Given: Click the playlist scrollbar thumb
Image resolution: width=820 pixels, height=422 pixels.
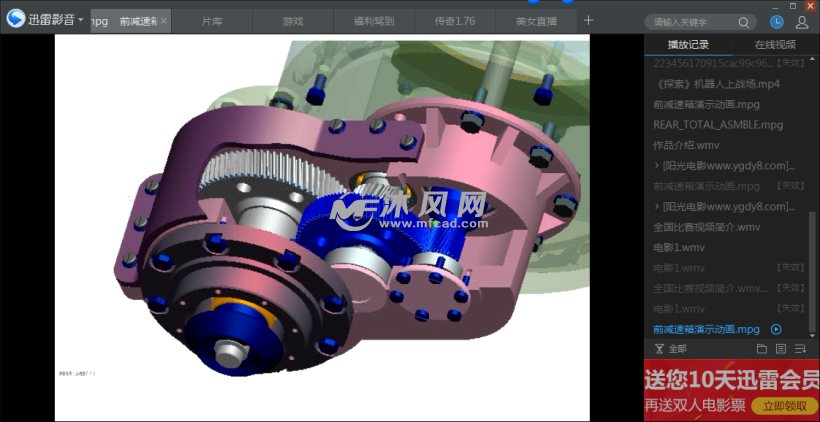Looking at the screenshot, I should point(812,271).
